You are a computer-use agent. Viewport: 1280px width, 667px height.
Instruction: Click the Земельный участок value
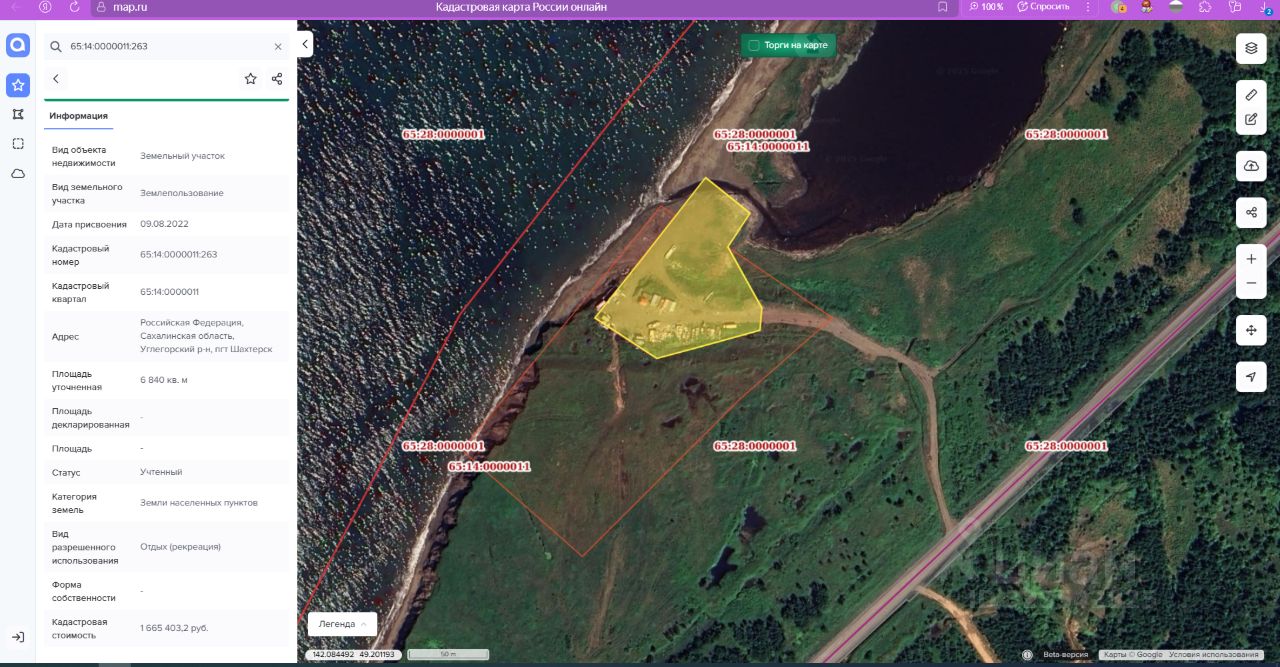click(x=183, y=156)
